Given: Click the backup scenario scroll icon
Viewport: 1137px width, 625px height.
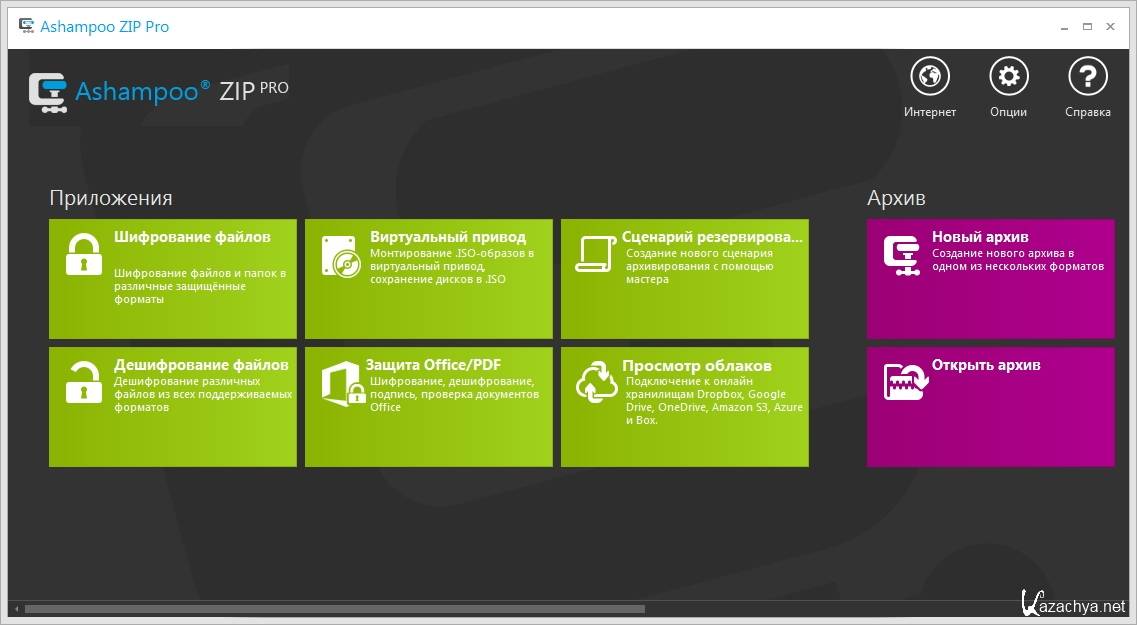Looking at the screenshot, I should tap(596, 254).
